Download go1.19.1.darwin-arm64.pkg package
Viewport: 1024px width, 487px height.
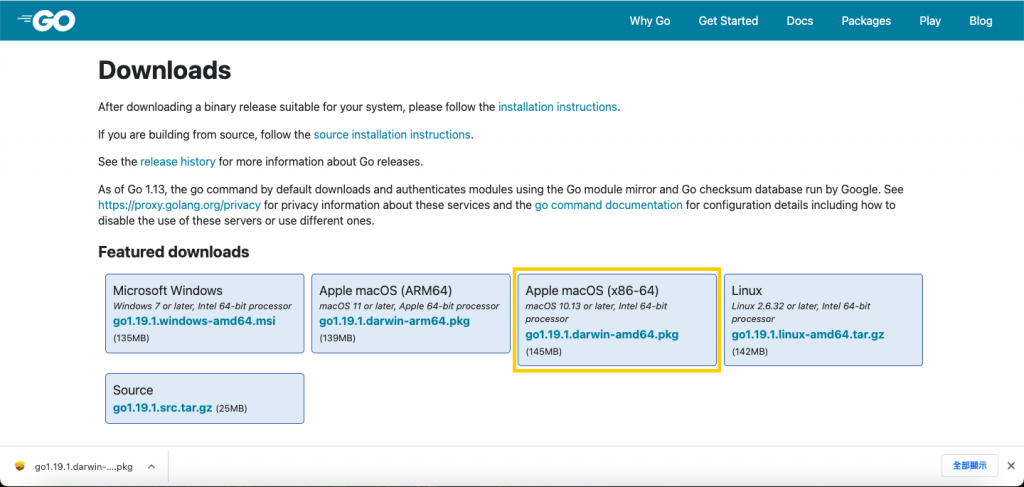pos(394,321)
